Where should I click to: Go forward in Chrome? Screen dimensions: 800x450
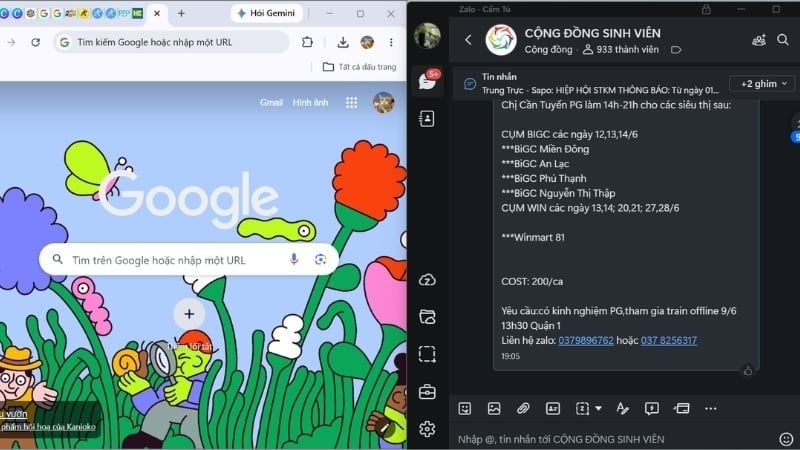click(x=11, y=42)
